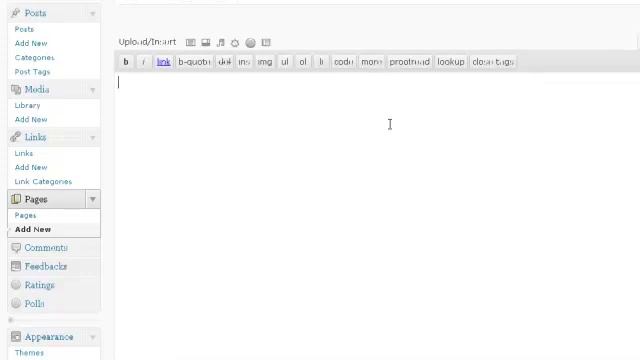Insert an image with img button
The image size is (640, 360).
[x=265, y=62]
